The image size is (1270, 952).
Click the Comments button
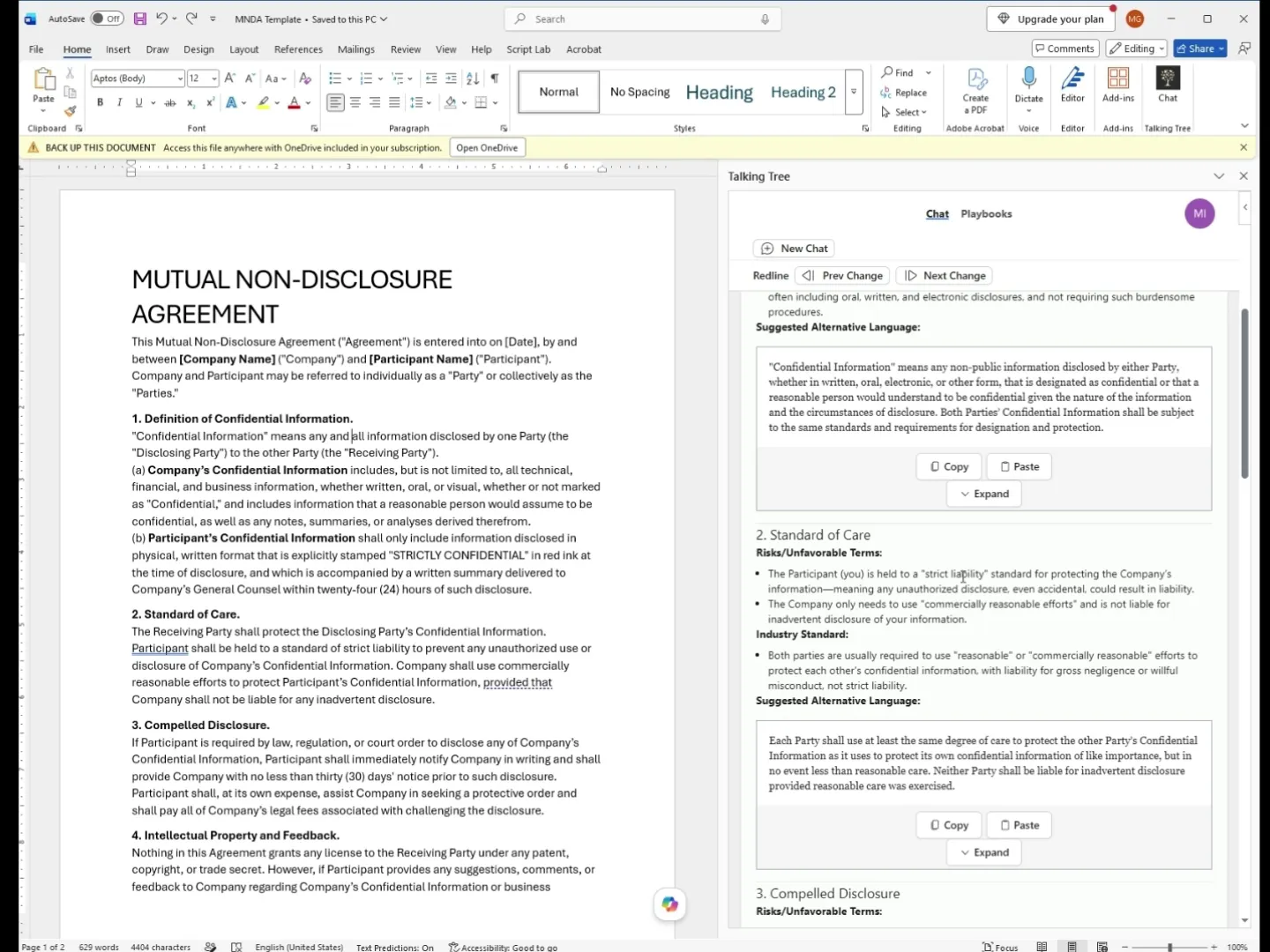click(x=1065, y=48)
